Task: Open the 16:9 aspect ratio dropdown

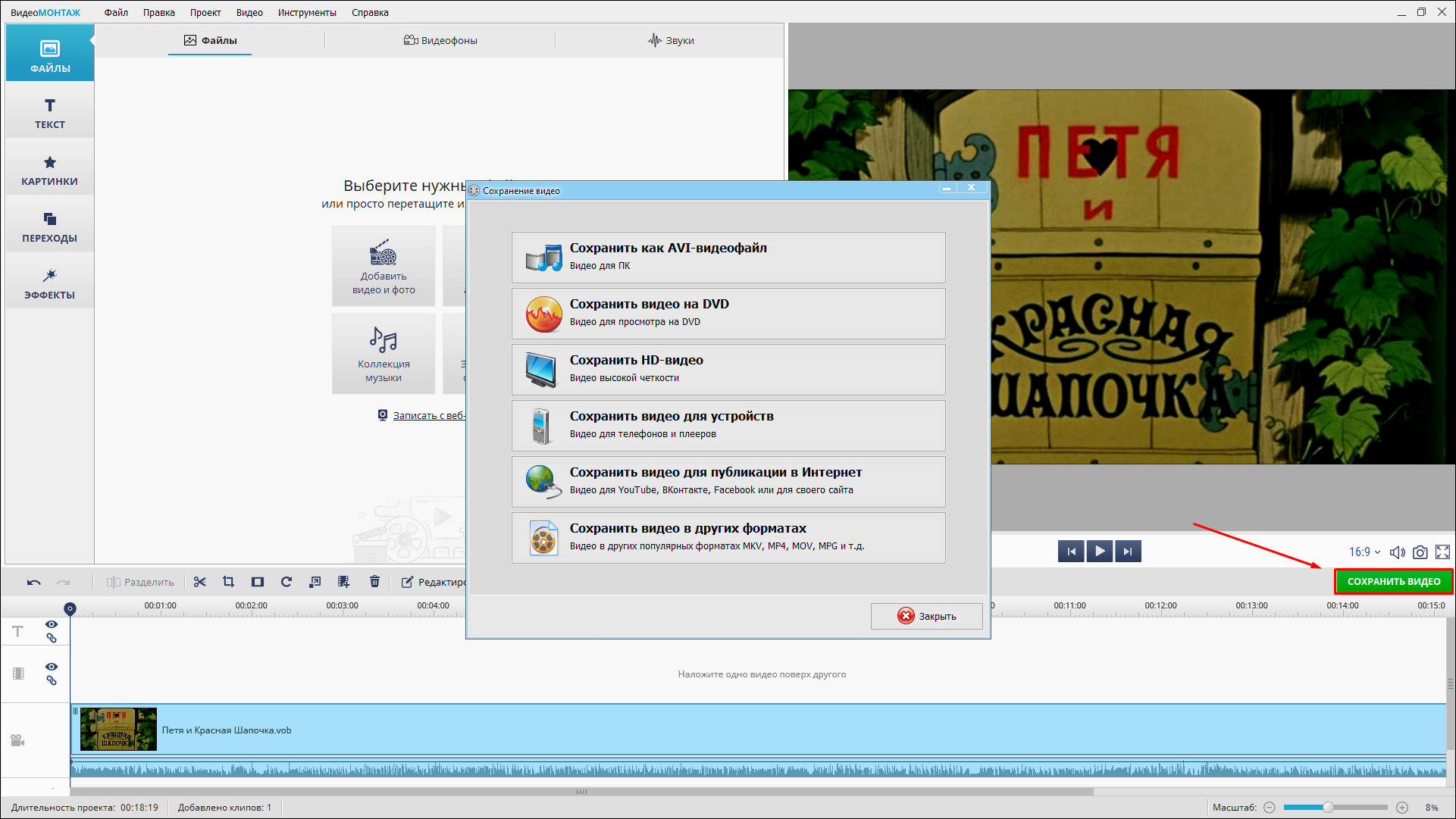Action: click(x=1364, y=552)
